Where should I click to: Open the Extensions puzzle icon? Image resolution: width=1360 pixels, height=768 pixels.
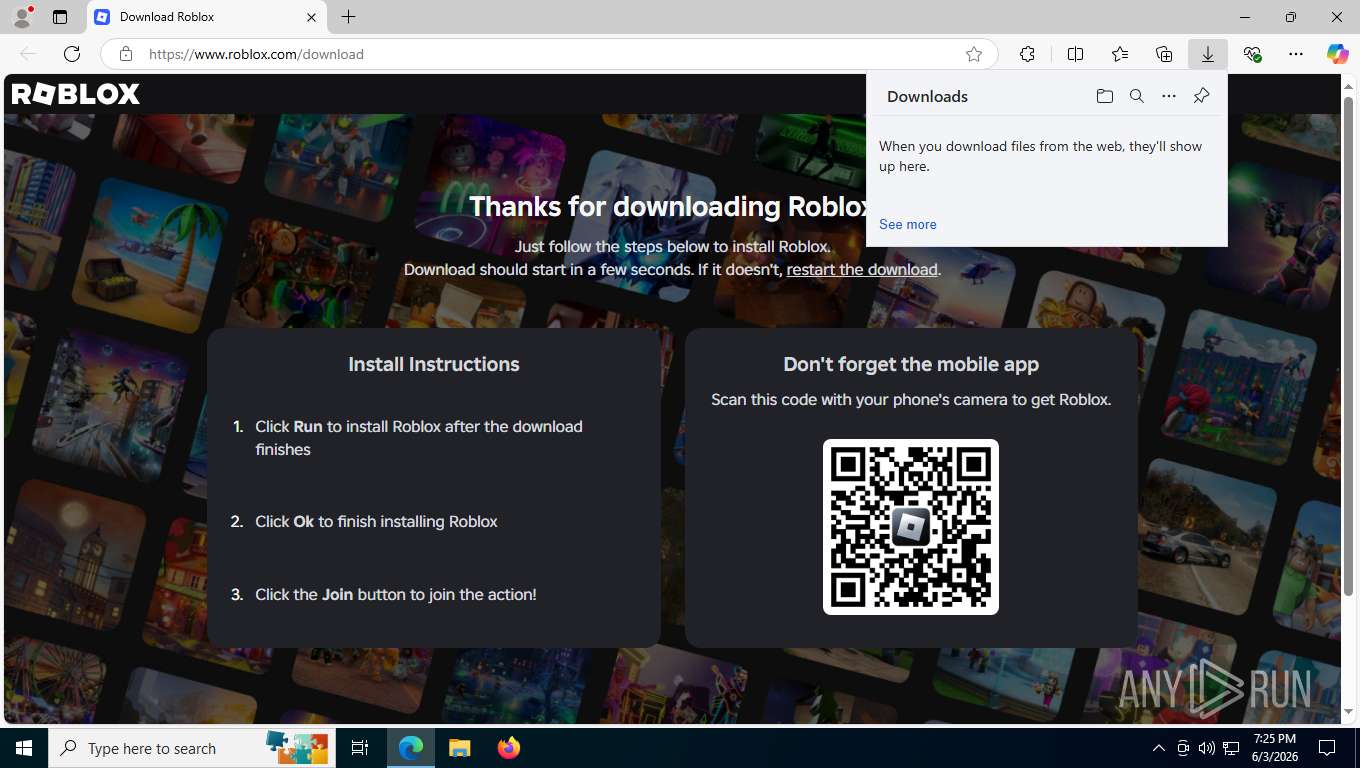click(1027, 54)
